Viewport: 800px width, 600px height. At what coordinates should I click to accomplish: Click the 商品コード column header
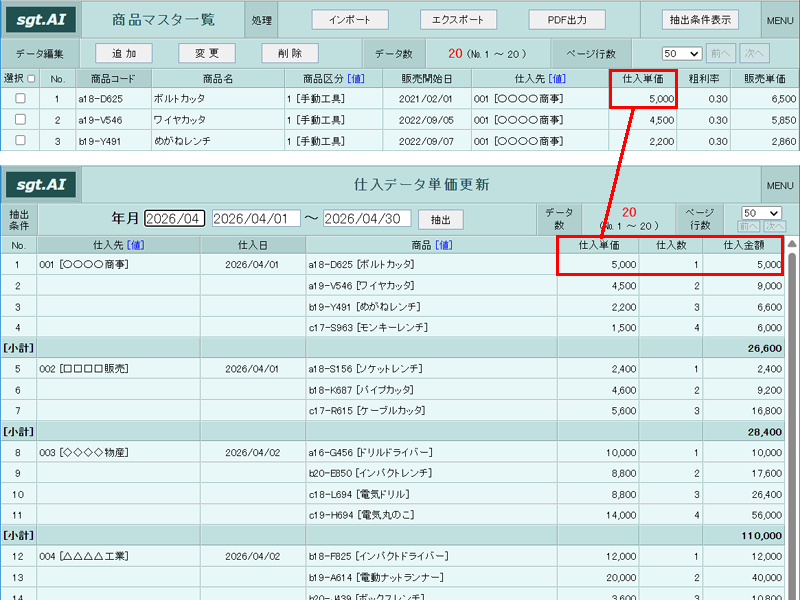click(113, 79)
